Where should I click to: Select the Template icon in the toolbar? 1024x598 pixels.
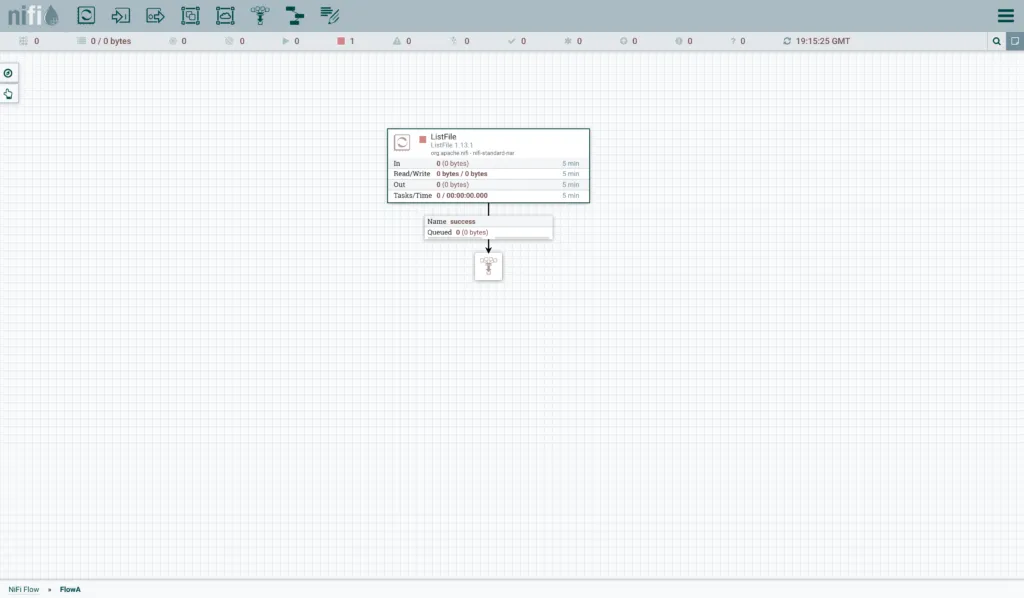coord(294,15)
